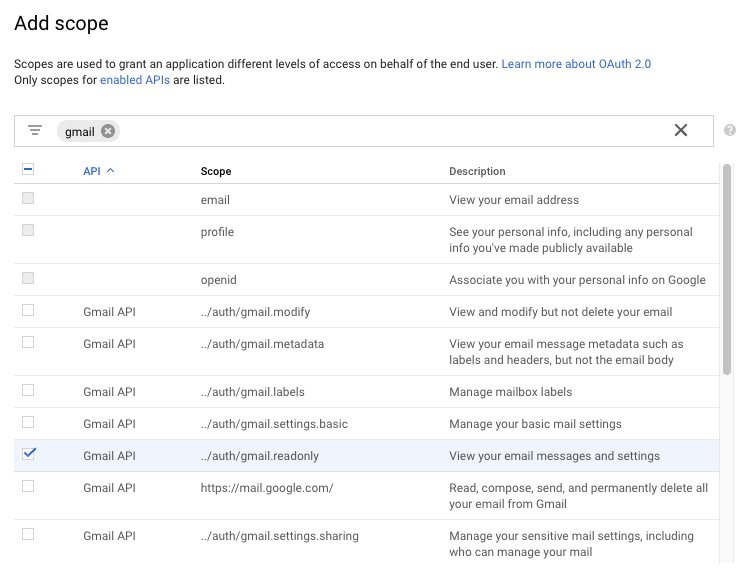The image size is (742, 582).
Task: Select the gmail.labels scope checkbox
Action: click(28, 390)
